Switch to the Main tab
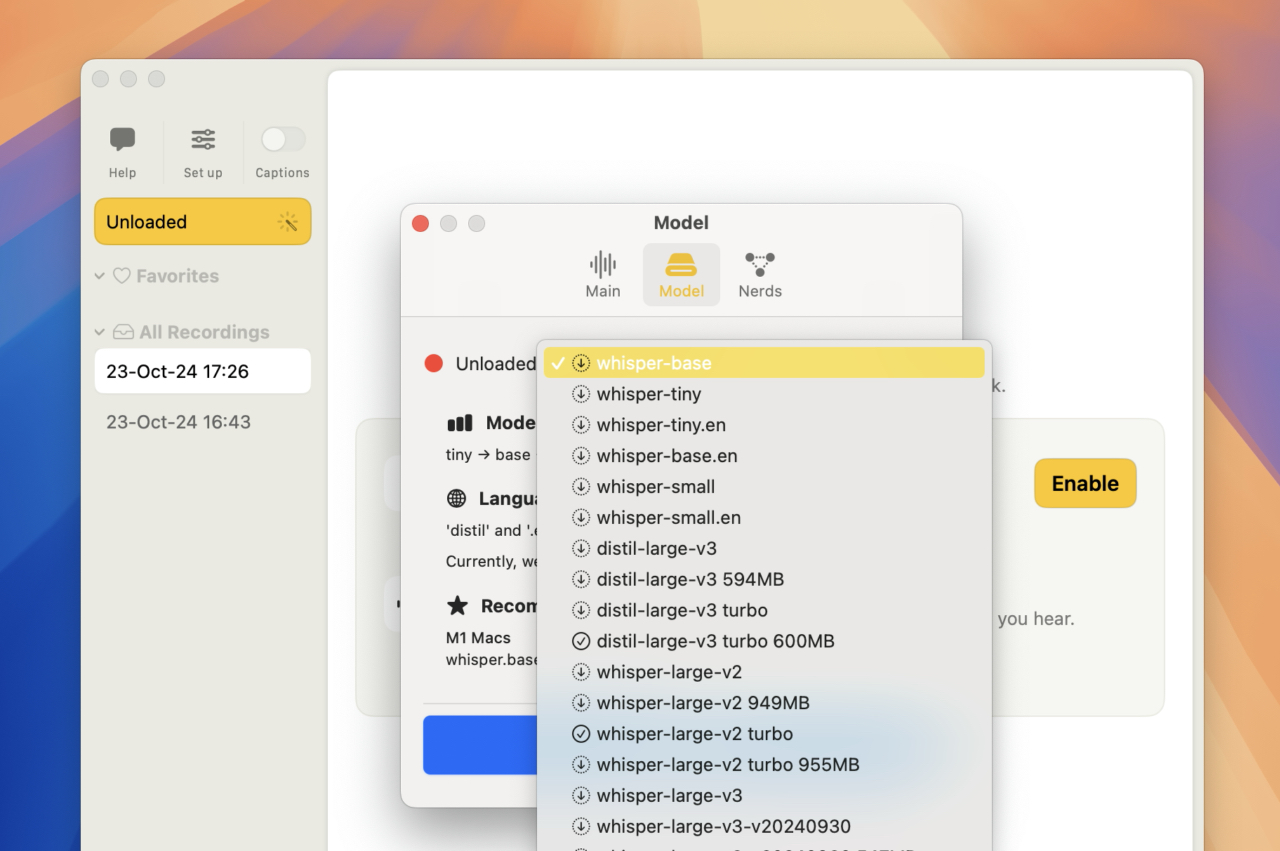The image size is (1280, 851). point(603,275)
